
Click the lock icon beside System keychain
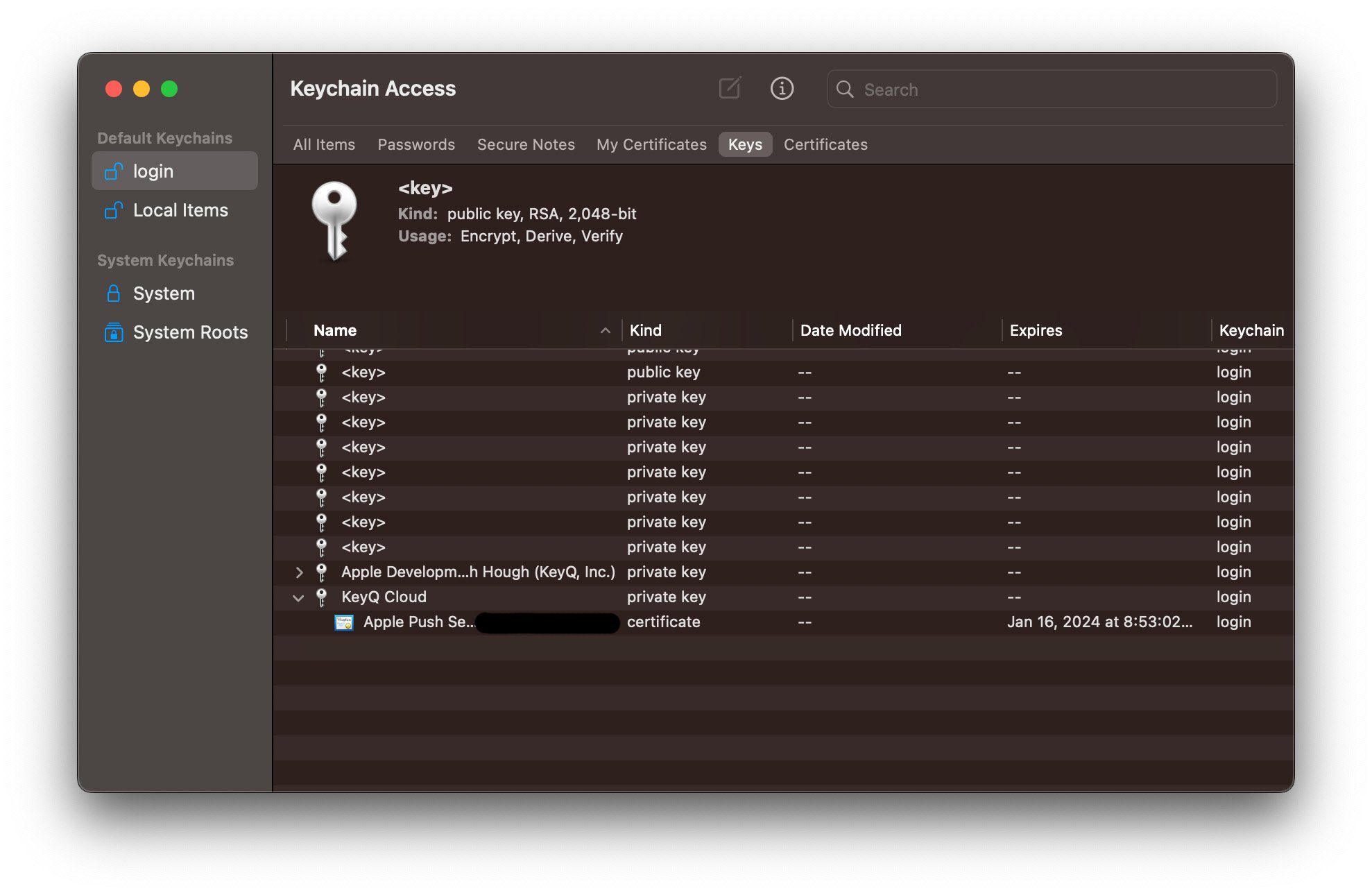click(114, 293)
